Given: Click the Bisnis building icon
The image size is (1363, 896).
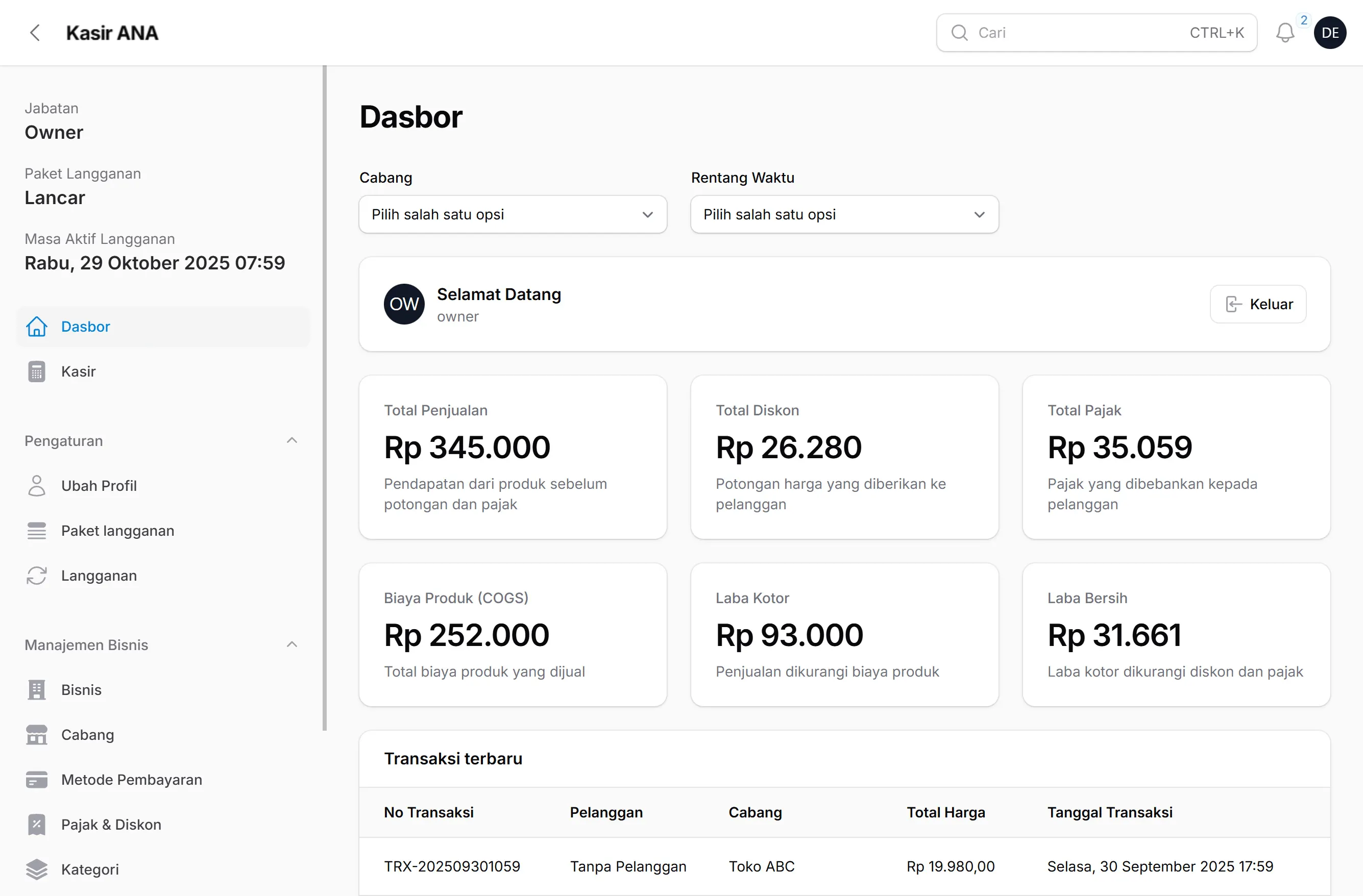Looking at the screenshot, I should tap(37, 690).
